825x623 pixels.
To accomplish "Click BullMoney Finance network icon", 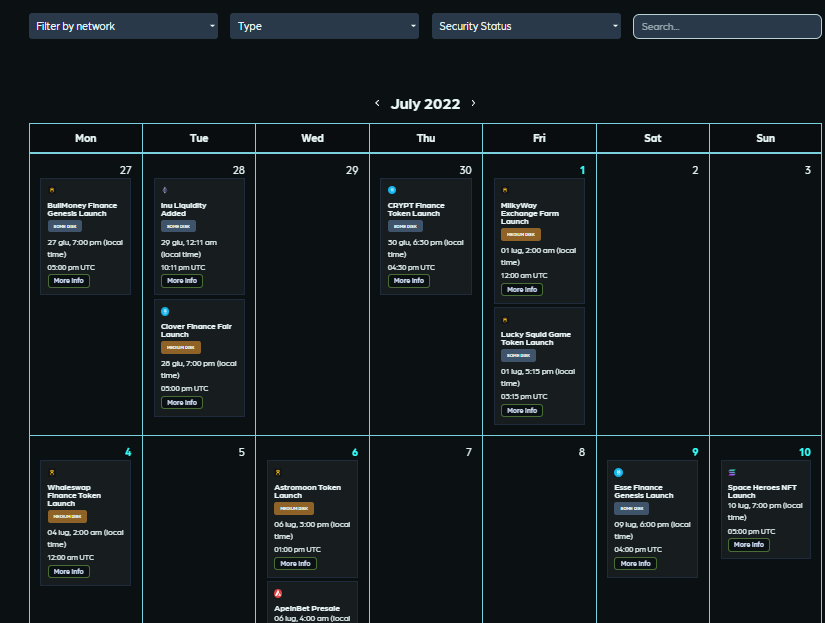I will [x=52, y=190].
